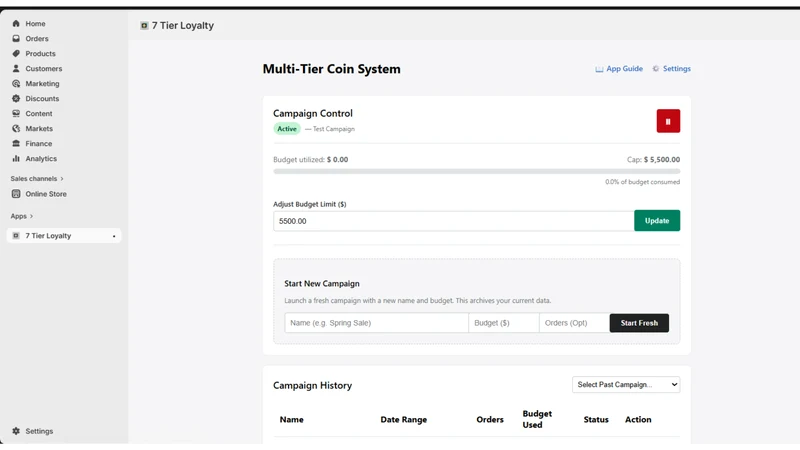Click the 7 Tier Loyalty sidebar app icon
The width and height of the screenshot is (800, 450).
point(16,236)
